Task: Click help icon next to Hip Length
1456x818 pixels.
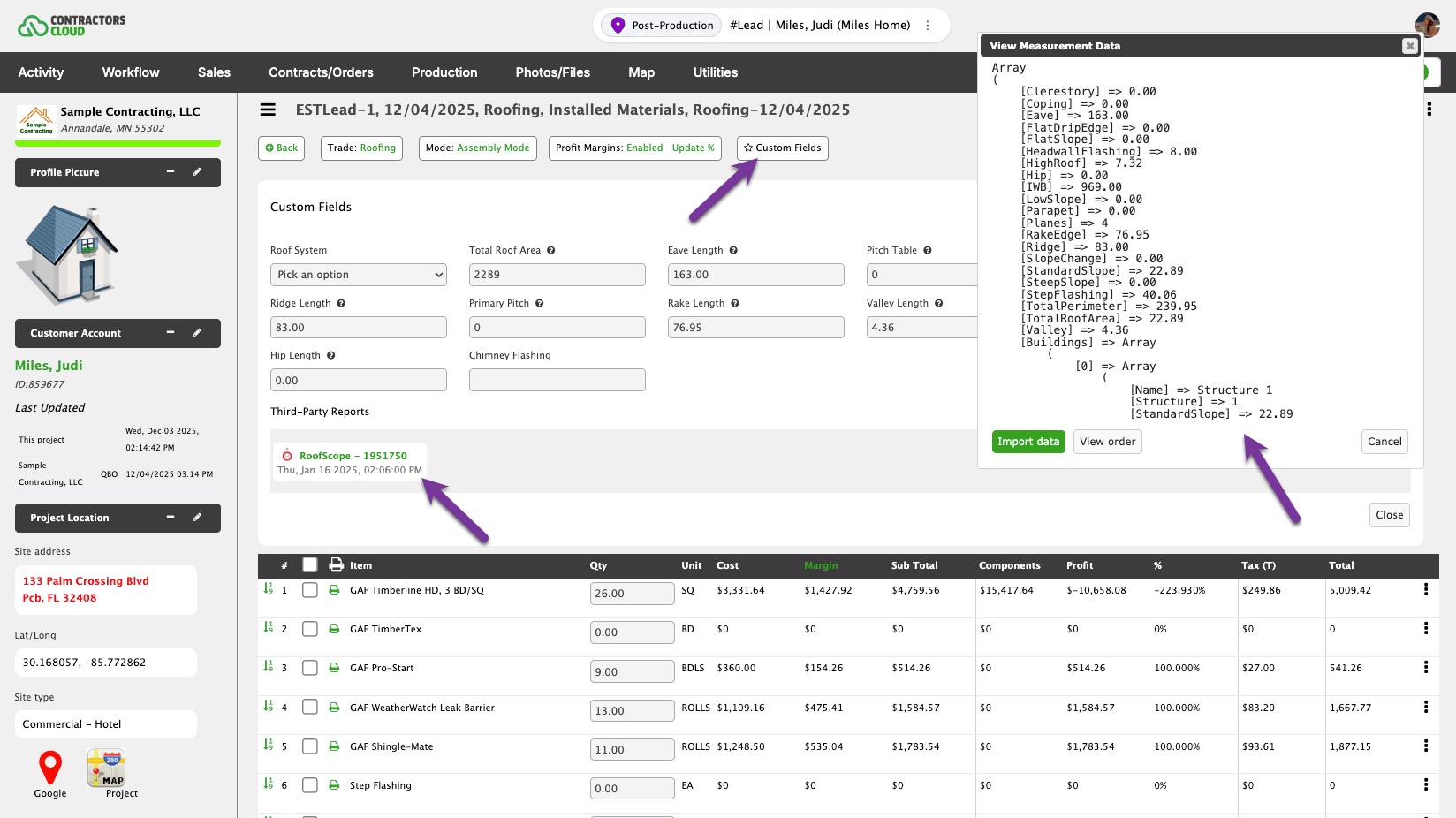Action: tap(330, 355)
